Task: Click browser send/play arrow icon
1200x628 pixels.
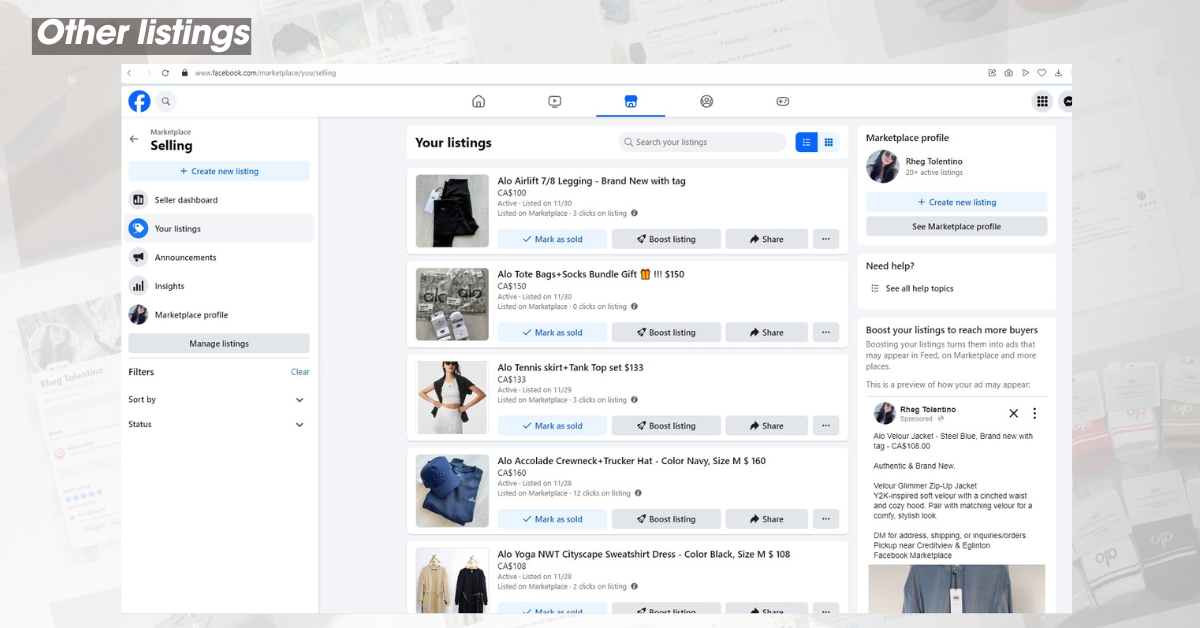Action: 1025,73
